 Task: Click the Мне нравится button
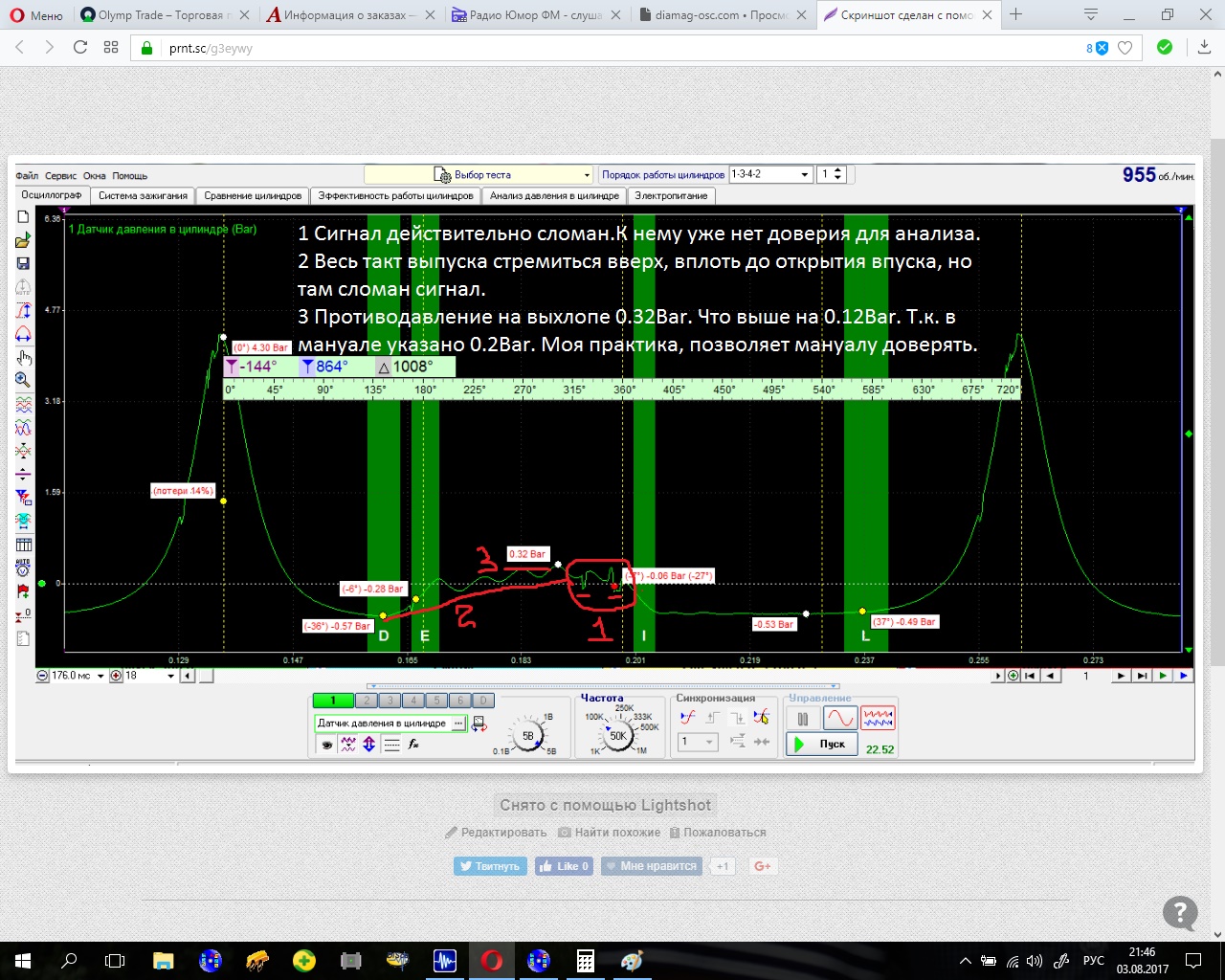[652, 866]
